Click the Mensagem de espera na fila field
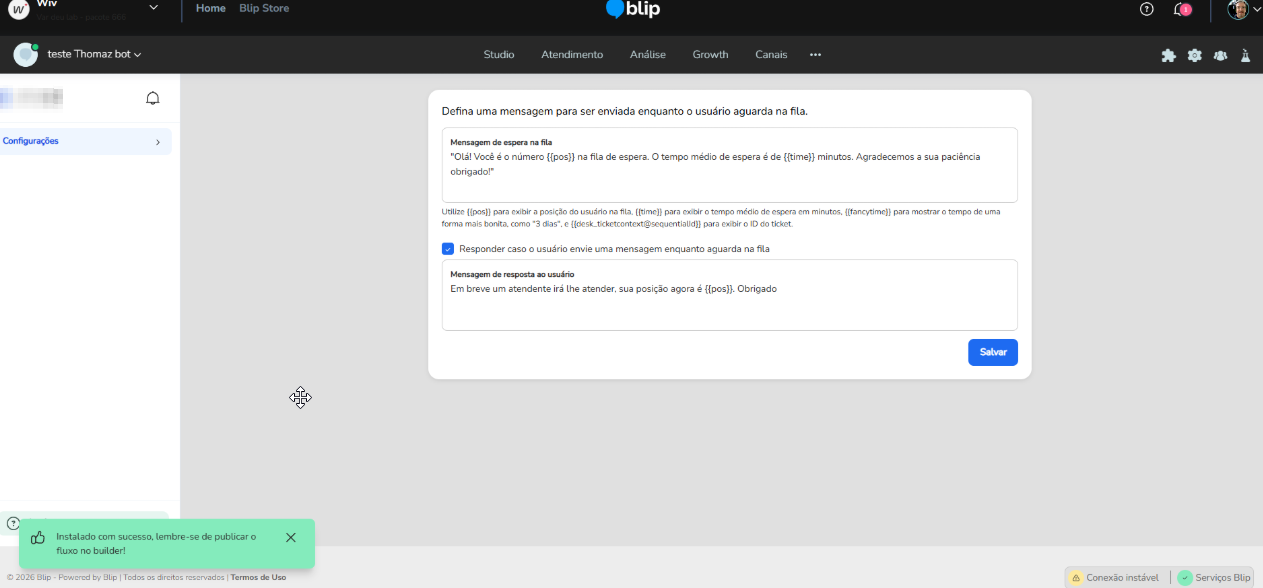The height and width of the screenshot is (588, 1263). pos(730,165)
